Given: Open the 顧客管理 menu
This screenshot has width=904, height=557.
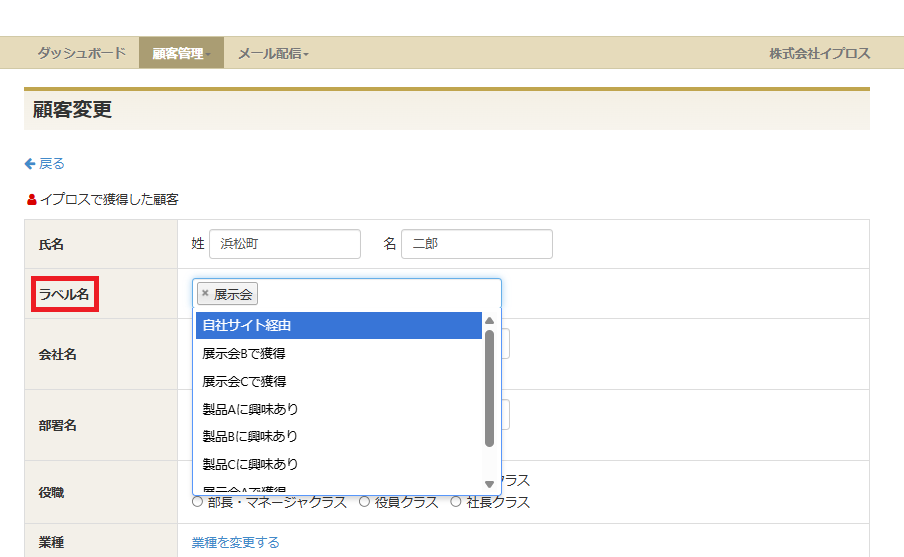Looking at the screenshot, I should click(x=181, y=53).
